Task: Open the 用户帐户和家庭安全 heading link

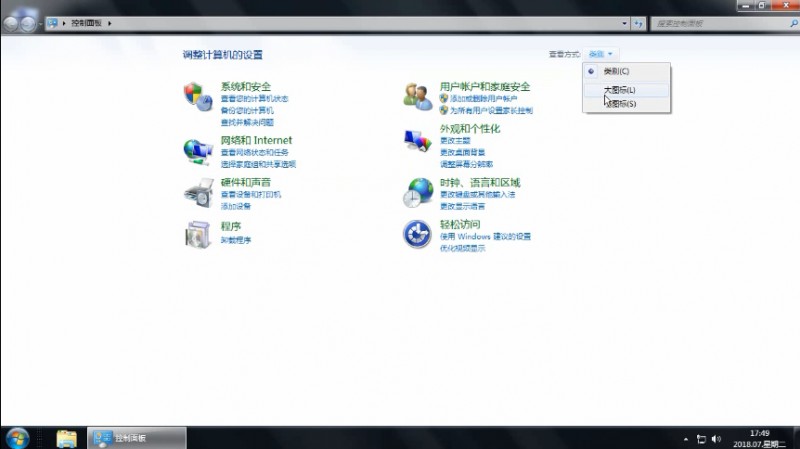Action: pyautogui.click(x=485, y=87)
